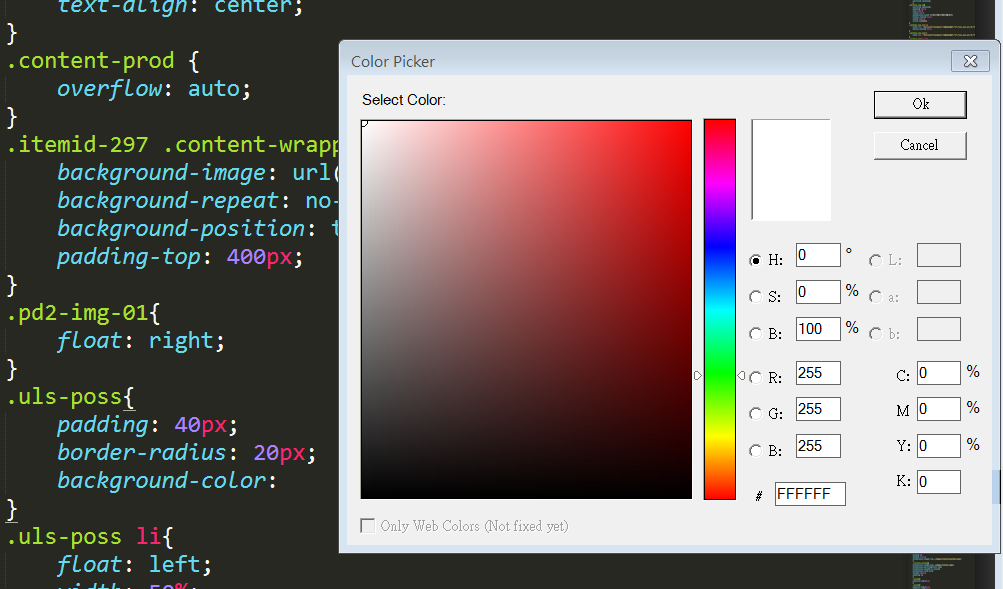1003x589 pixels.
Task: Edit the C (cyan) percentage field
Action: (938, 372)
